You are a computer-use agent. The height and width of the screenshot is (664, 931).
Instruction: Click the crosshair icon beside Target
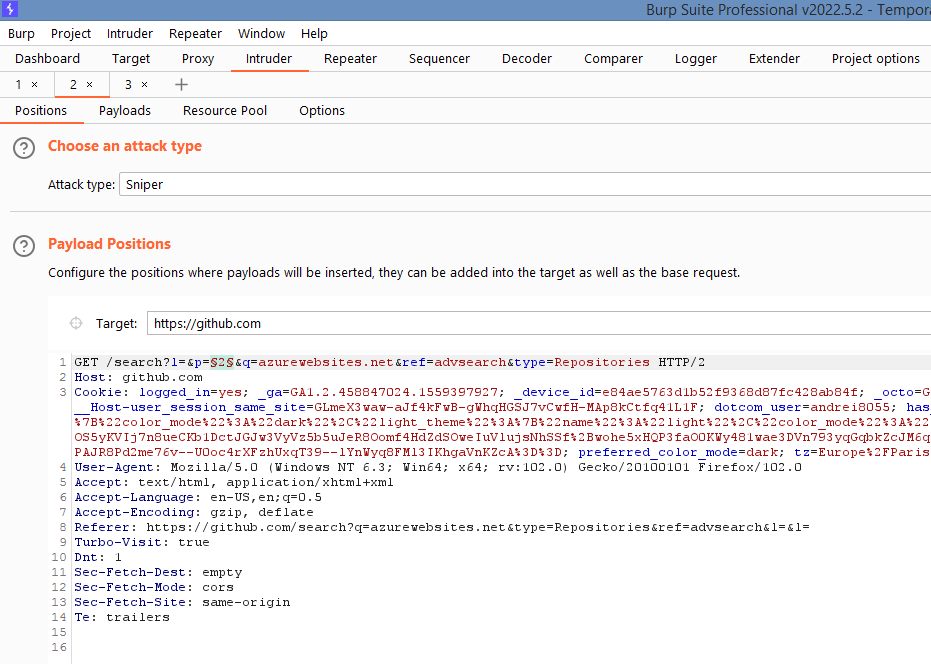click(x=75, y=323)
